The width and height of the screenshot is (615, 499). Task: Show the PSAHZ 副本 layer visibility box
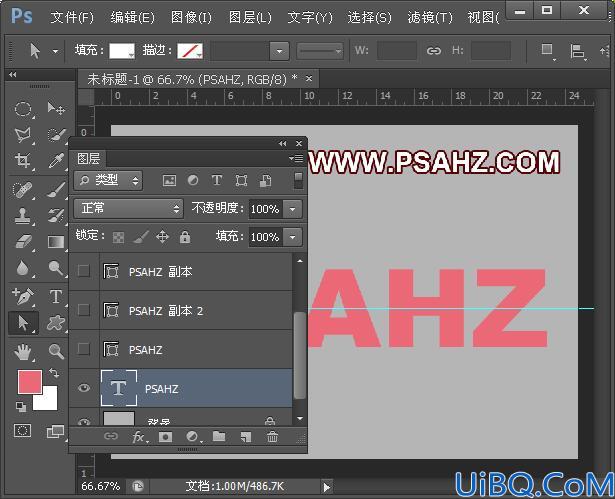[84, 271]
